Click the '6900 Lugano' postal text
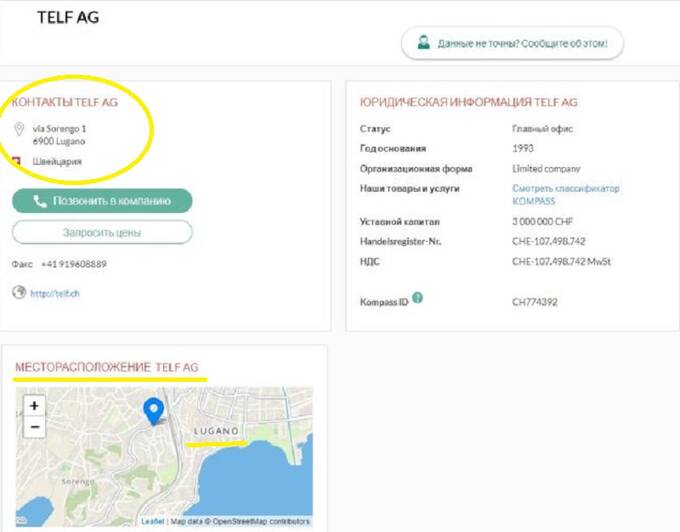Screen dimensions: 680x532 click(x=59, y=141)
